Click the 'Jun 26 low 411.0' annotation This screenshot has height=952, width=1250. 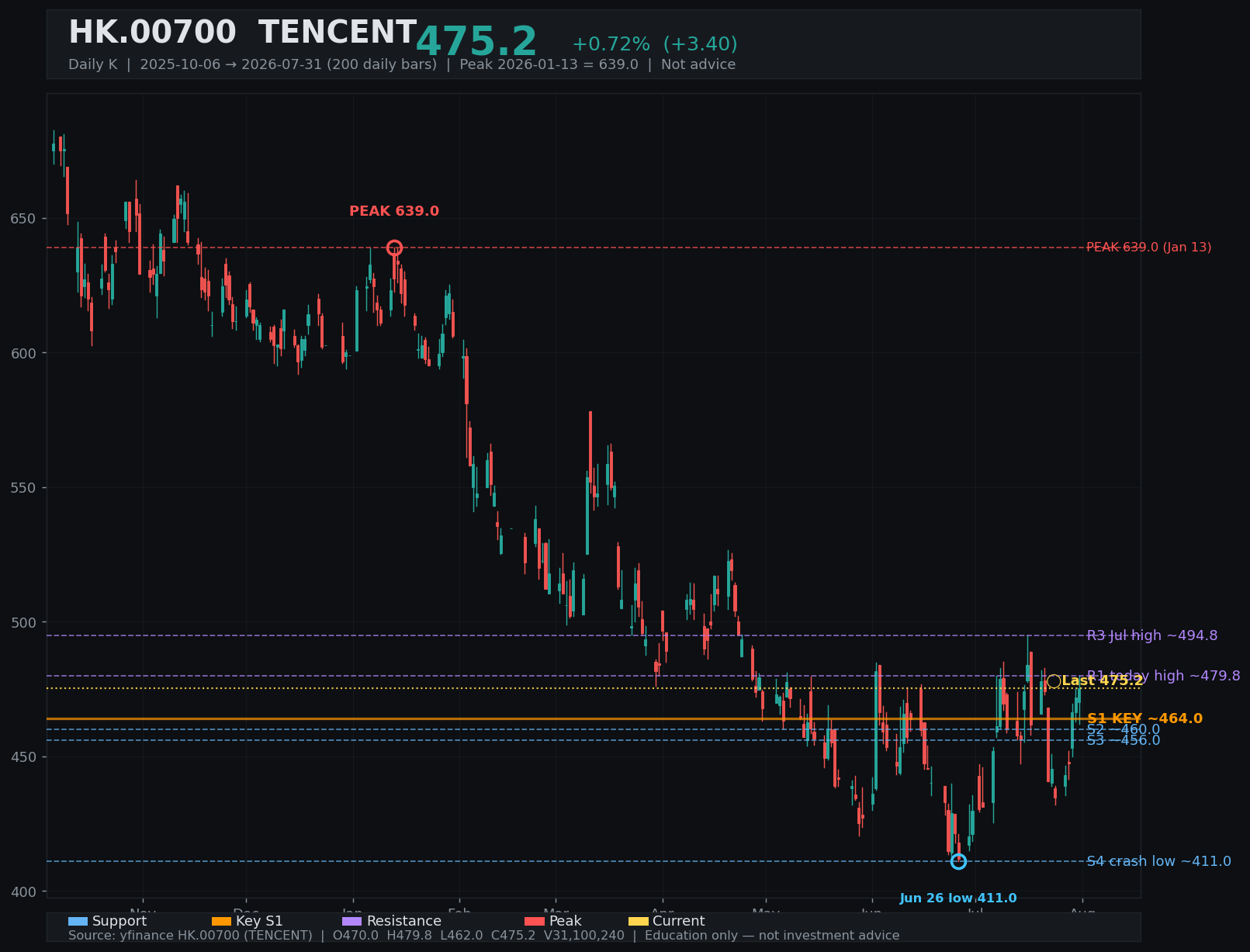coord(958,898)
